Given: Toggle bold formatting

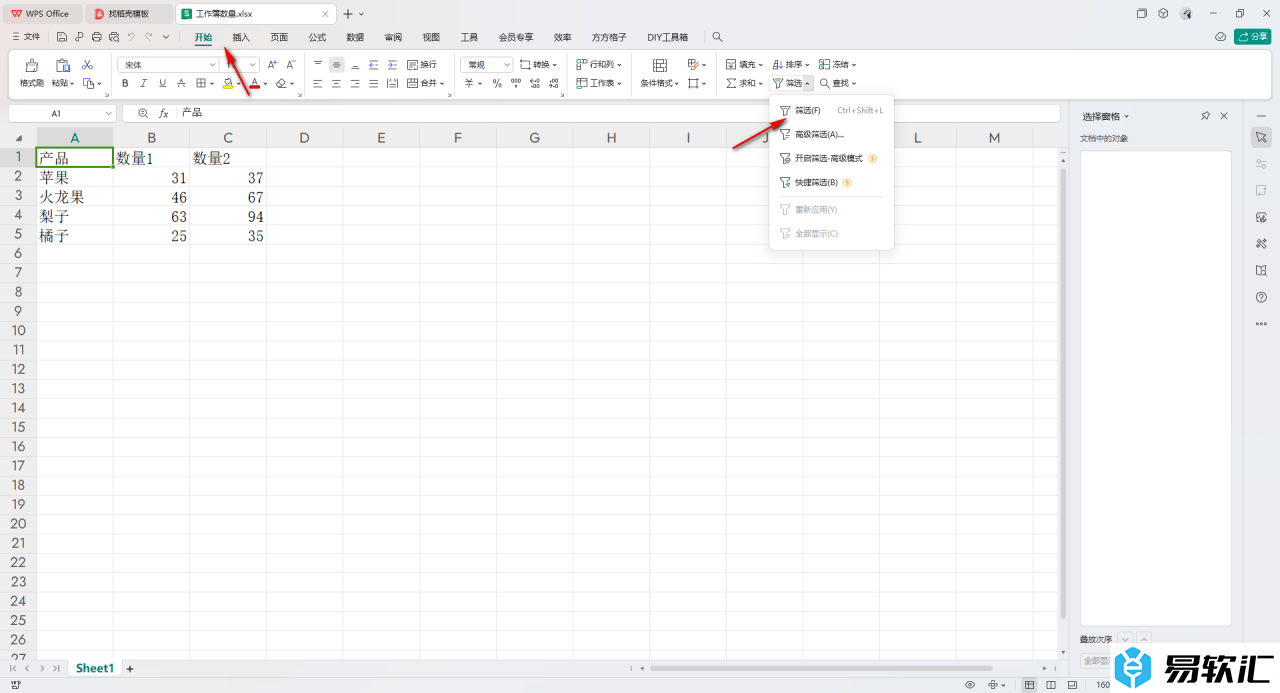Looking at the screenshot, I should tap(125, 83).
